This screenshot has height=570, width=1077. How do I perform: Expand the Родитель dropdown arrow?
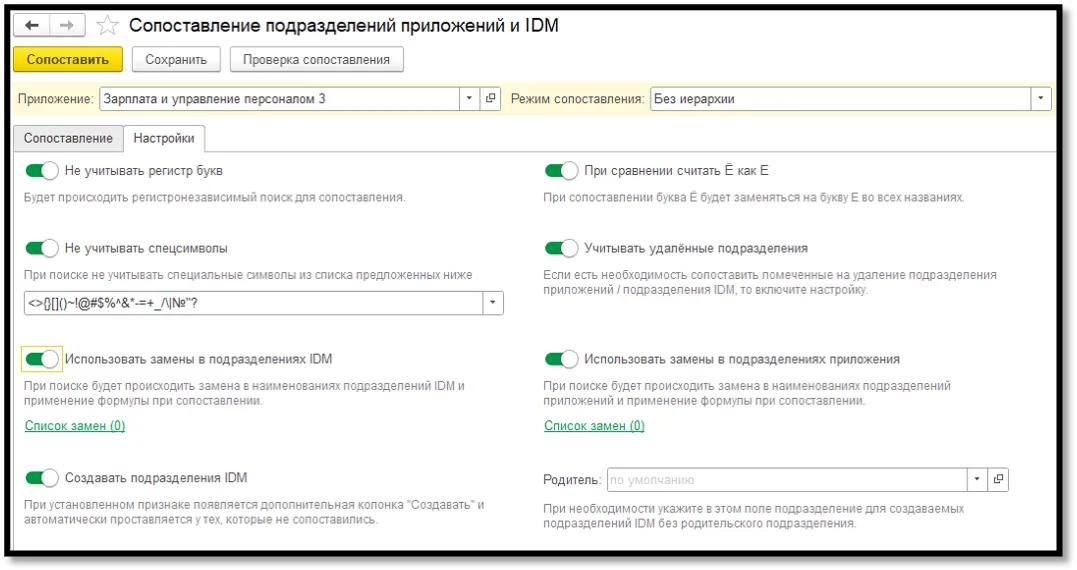[x=977, y=479]
